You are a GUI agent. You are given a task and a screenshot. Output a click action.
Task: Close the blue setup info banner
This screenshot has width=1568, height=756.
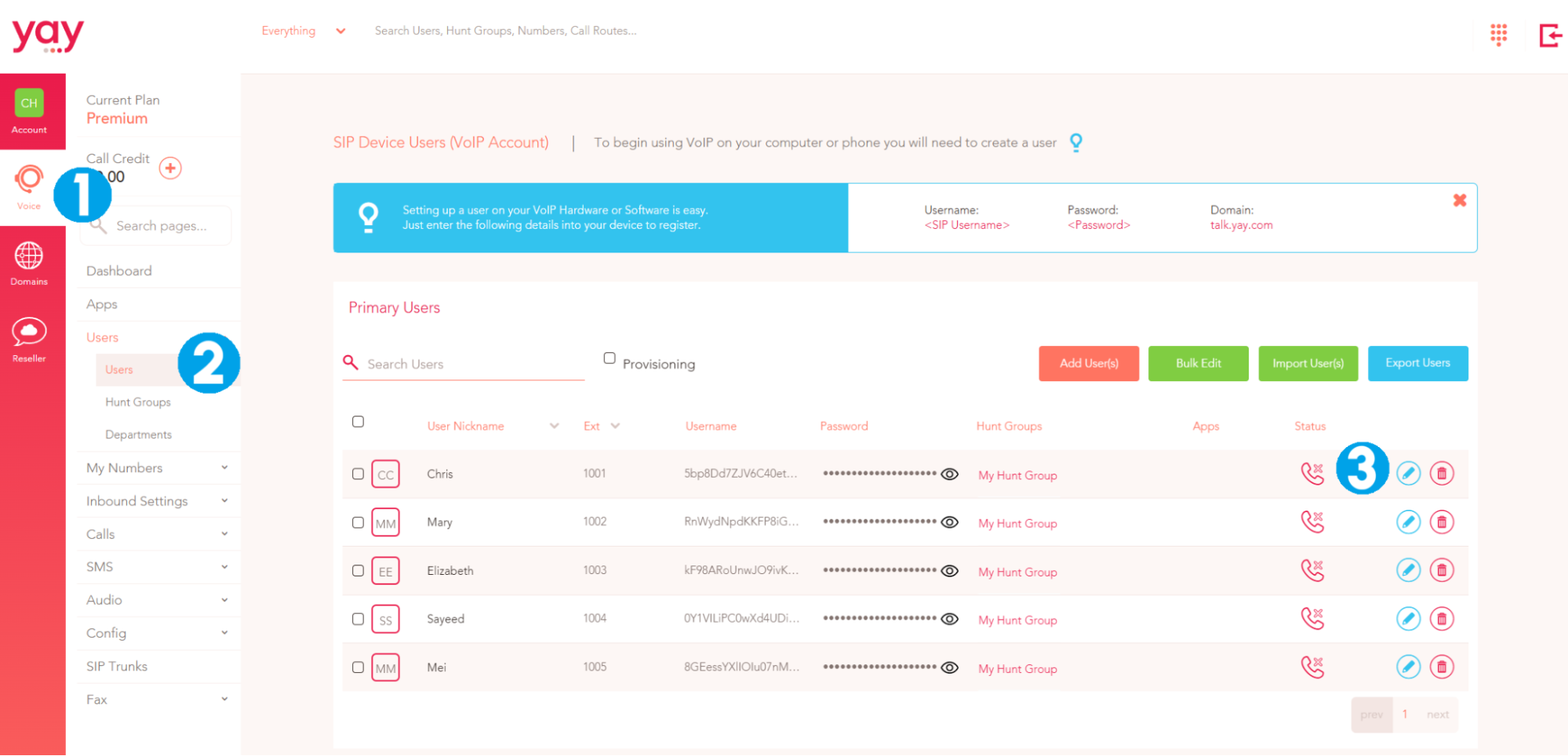[x=1460, y=200]
